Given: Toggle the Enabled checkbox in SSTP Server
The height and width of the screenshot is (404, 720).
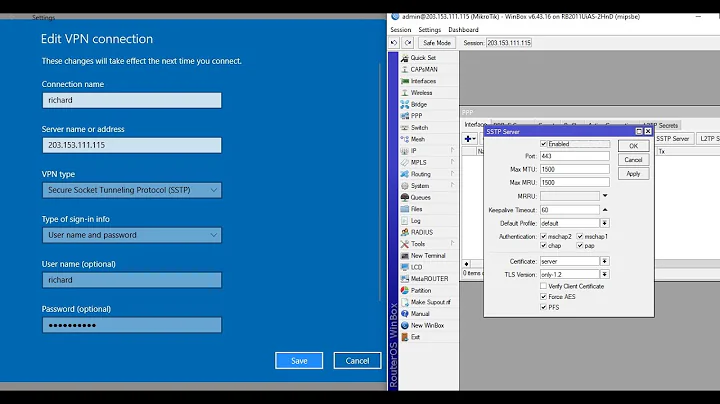Looking at the screenshot, I should 544,144.
